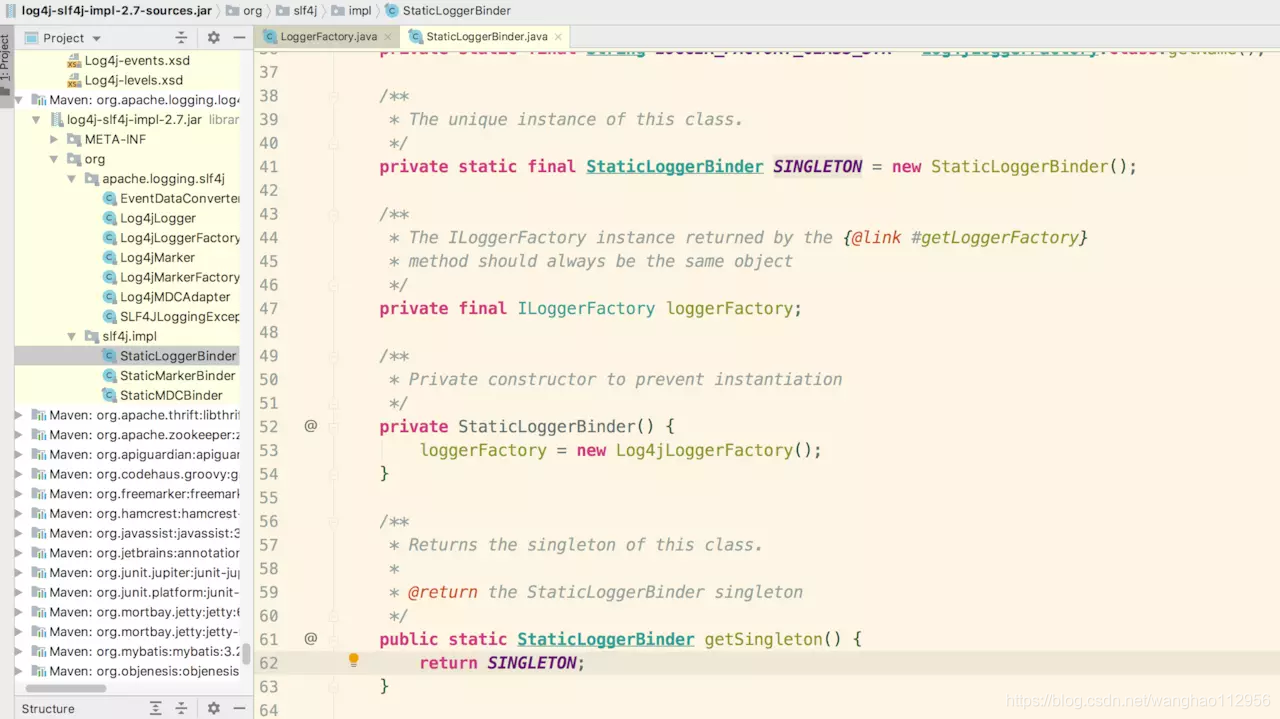Collapse the org package folder
Image resolution: width=1280 pixels, height=719 pixels.
click(x=54, y=159)
